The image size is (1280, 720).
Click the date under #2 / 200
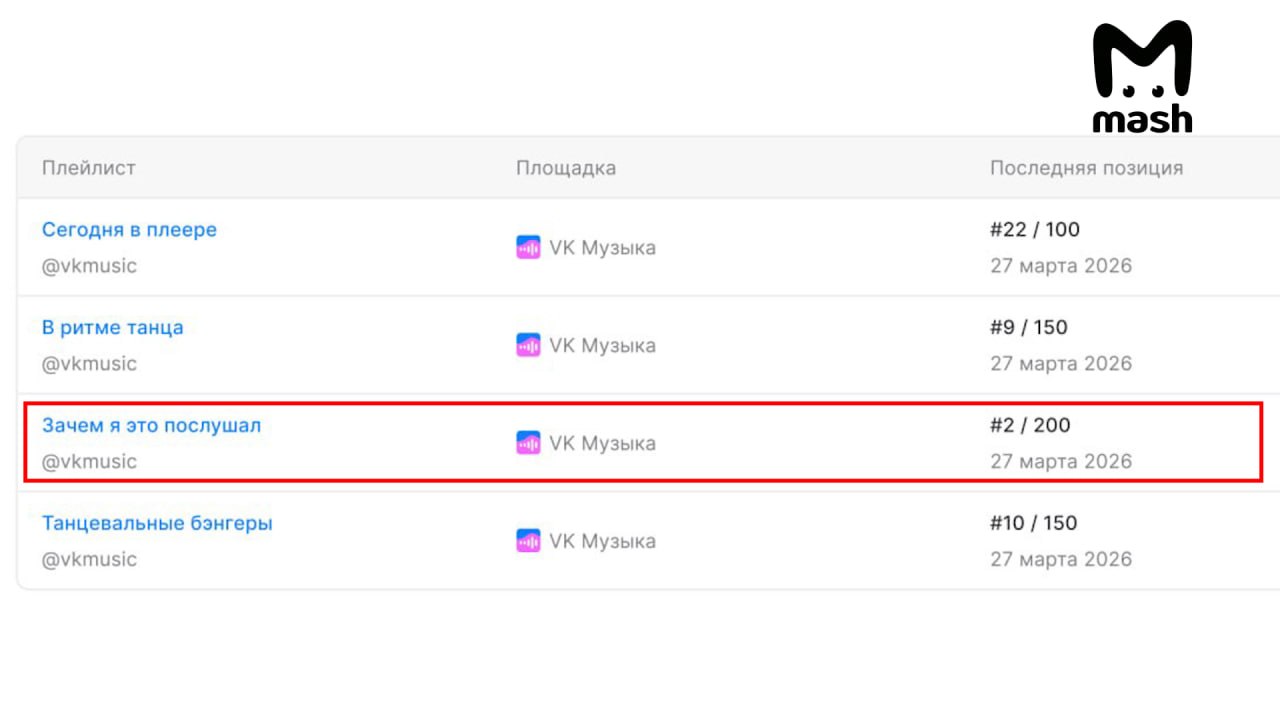[1061, 461]
